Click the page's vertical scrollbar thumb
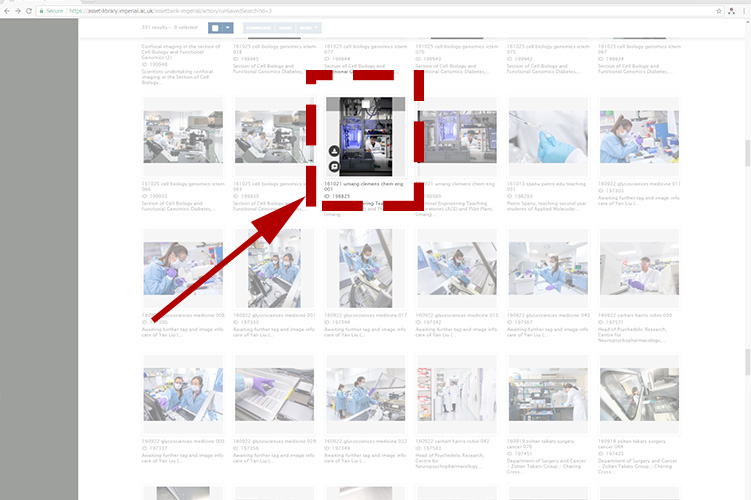This screenshot has width=751, height=500. (745, 153)
